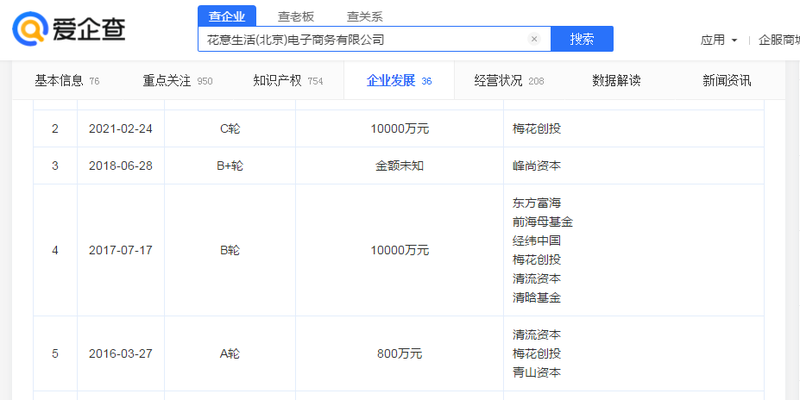Click investor 青山资本 in the A round row
The height and width of the screenshot is (400, 800).
(x=536, y=372)
